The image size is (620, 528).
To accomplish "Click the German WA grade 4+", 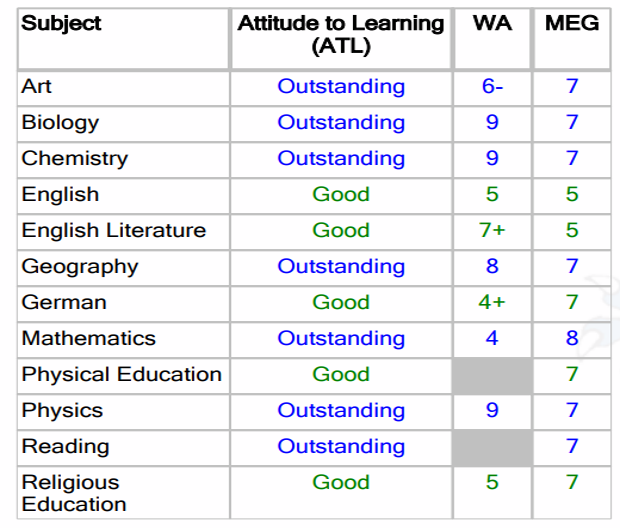I will coord(492,302).
